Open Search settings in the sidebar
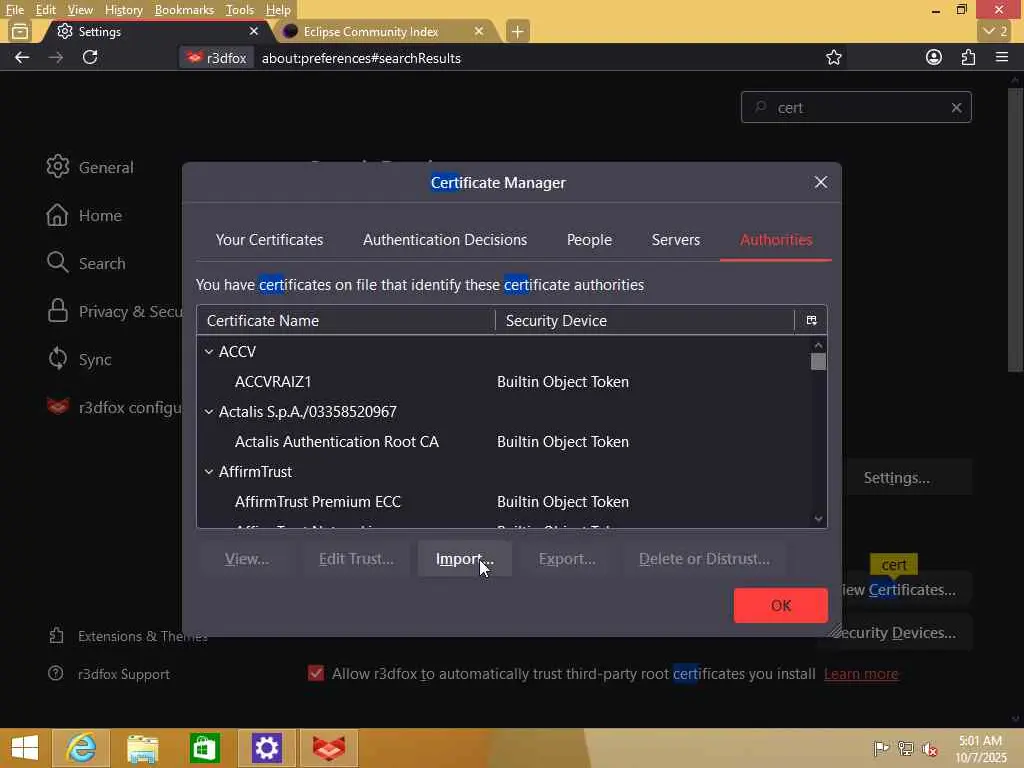This screenshot has height=768, width=1024. pyautogui.click(x=86, y=263)
